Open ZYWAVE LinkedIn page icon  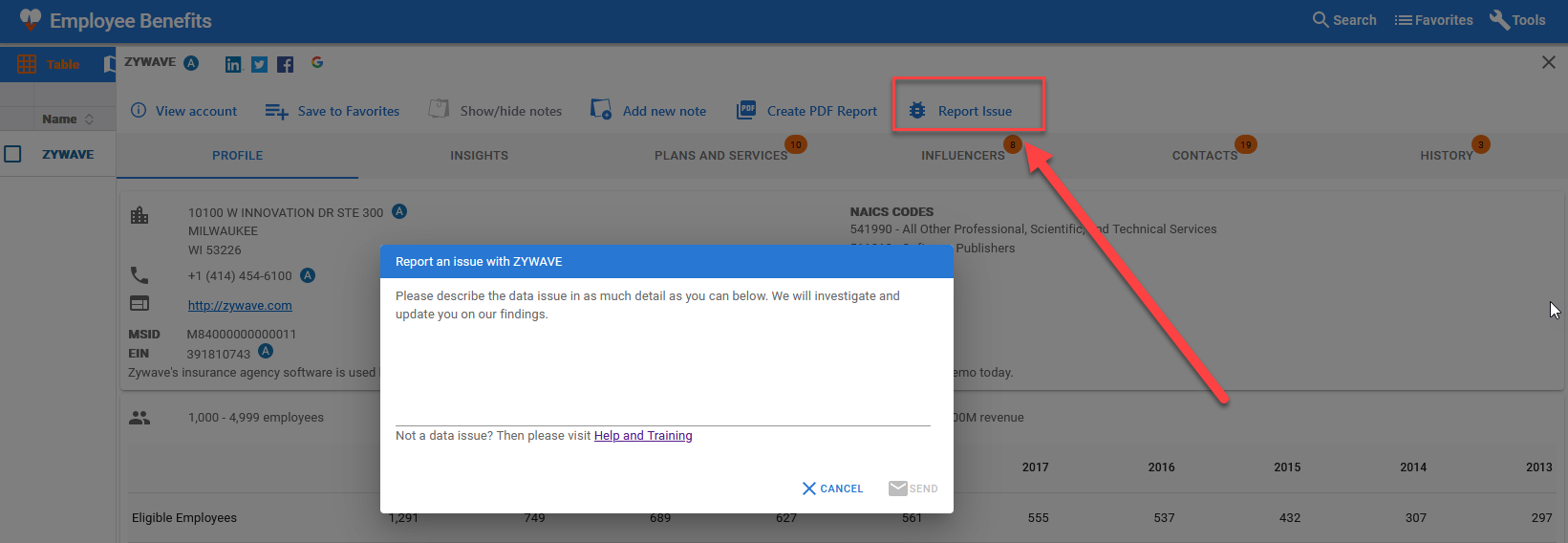coord(233,64)
